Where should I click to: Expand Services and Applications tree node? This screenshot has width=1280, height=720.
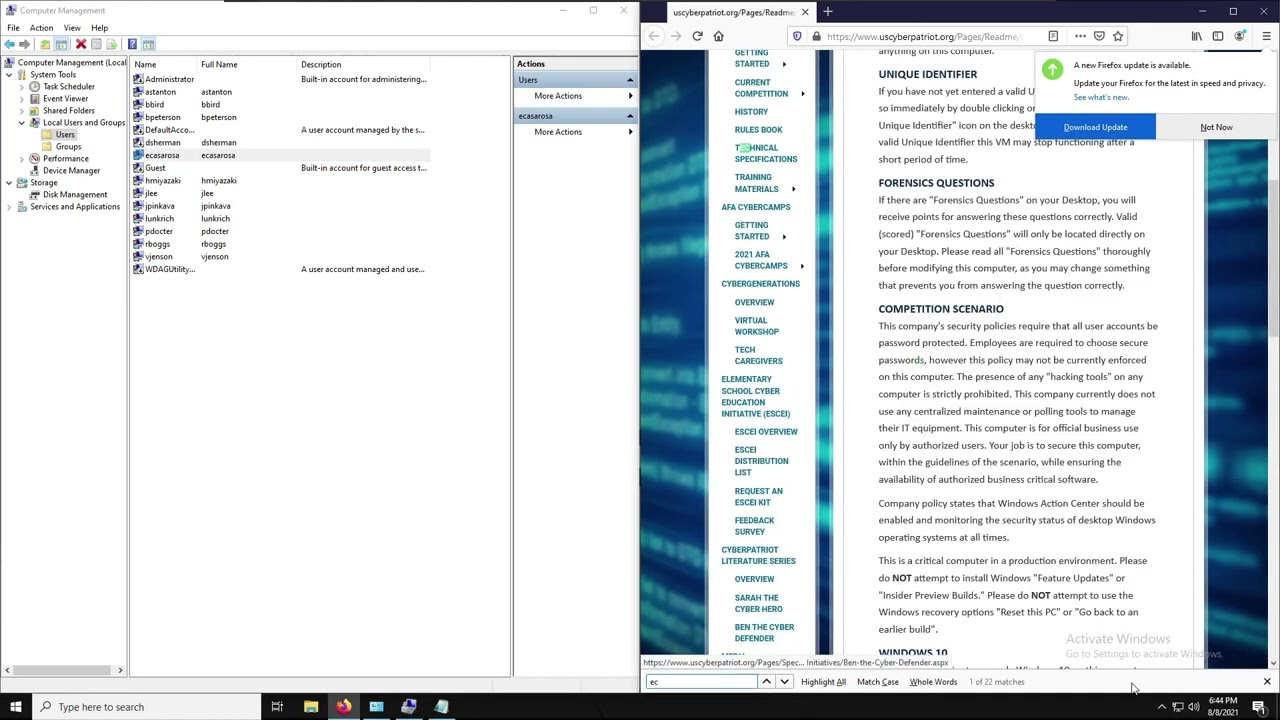(10, 207)
